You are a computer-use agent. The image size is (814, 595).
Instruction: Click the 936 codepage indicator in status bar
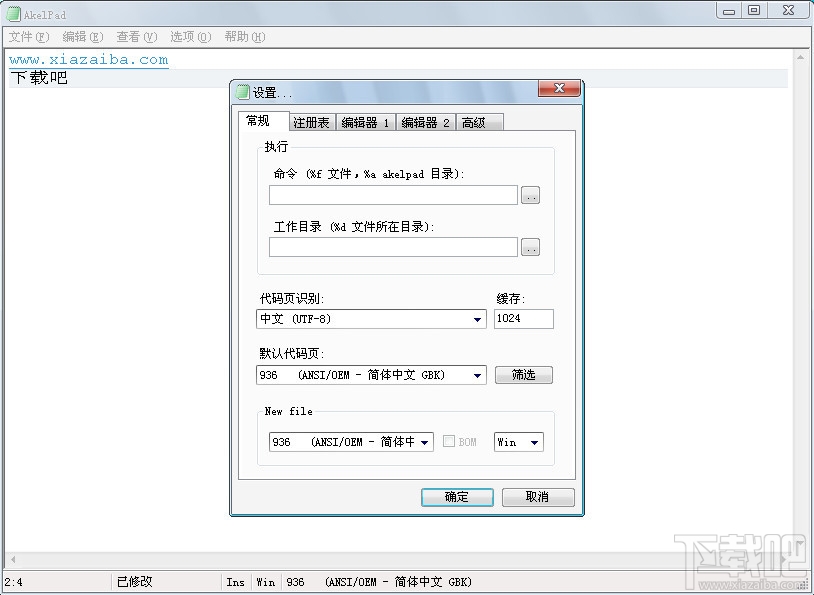point(295,581)
